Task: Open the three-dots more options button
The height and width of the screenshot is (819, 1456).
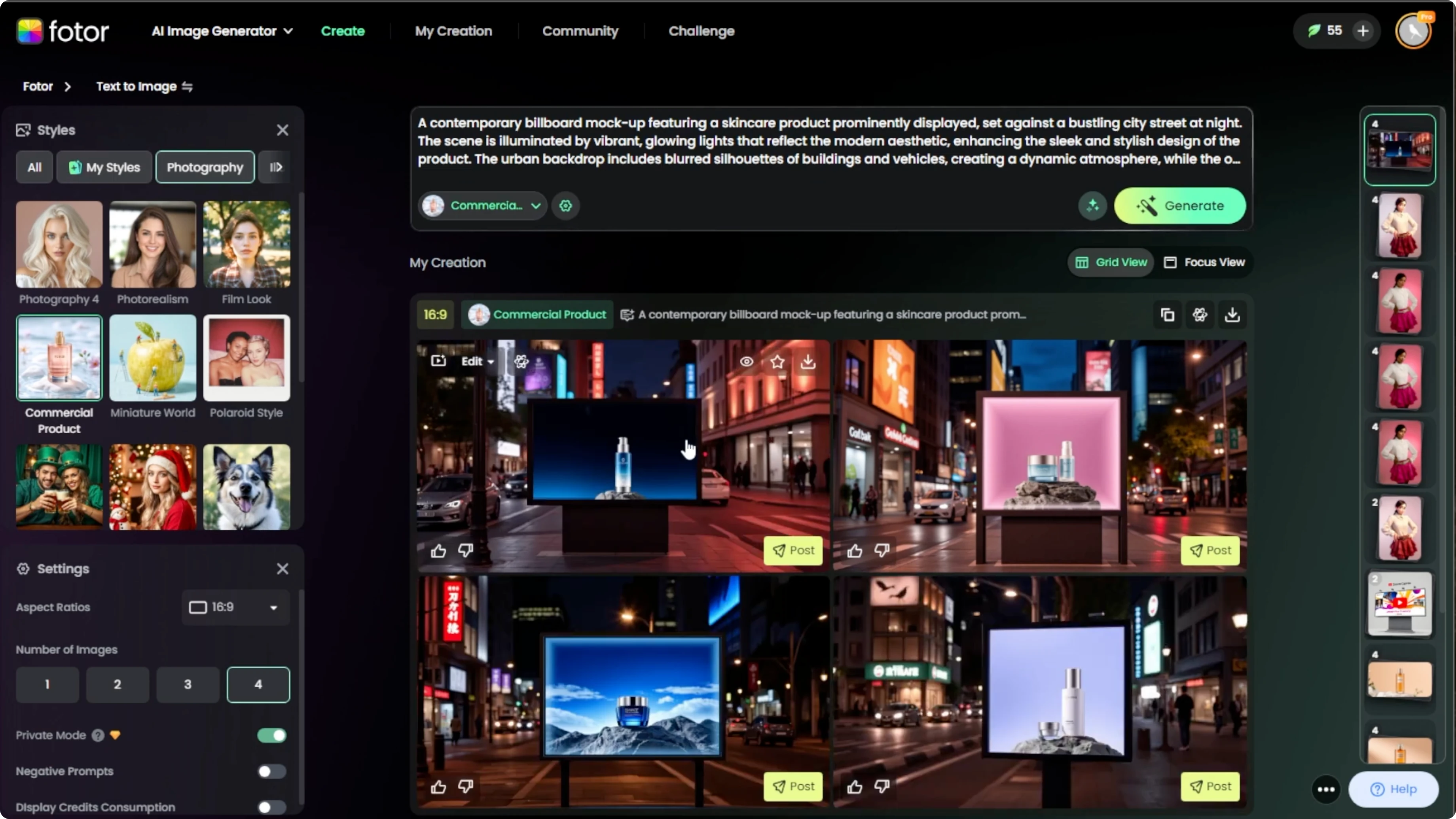Action: (1326, 789)
